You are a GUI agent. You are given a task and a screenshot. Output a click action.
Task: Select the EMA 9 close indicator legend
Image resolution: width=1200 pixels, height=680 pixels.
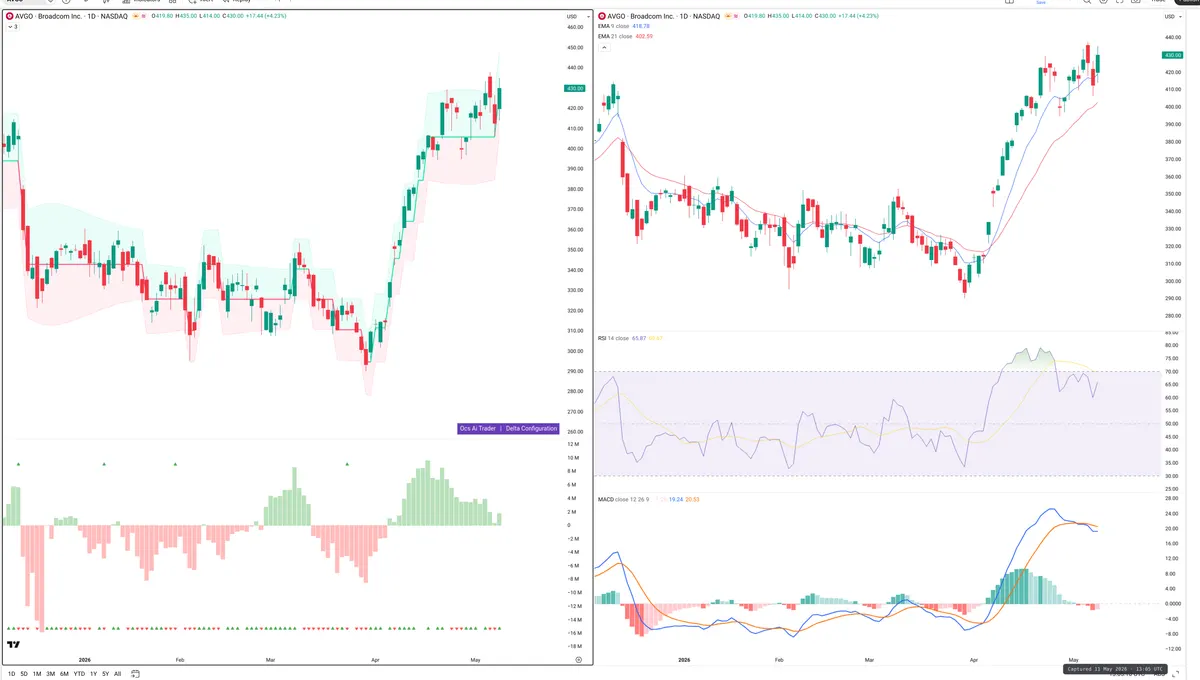point(614,27)
